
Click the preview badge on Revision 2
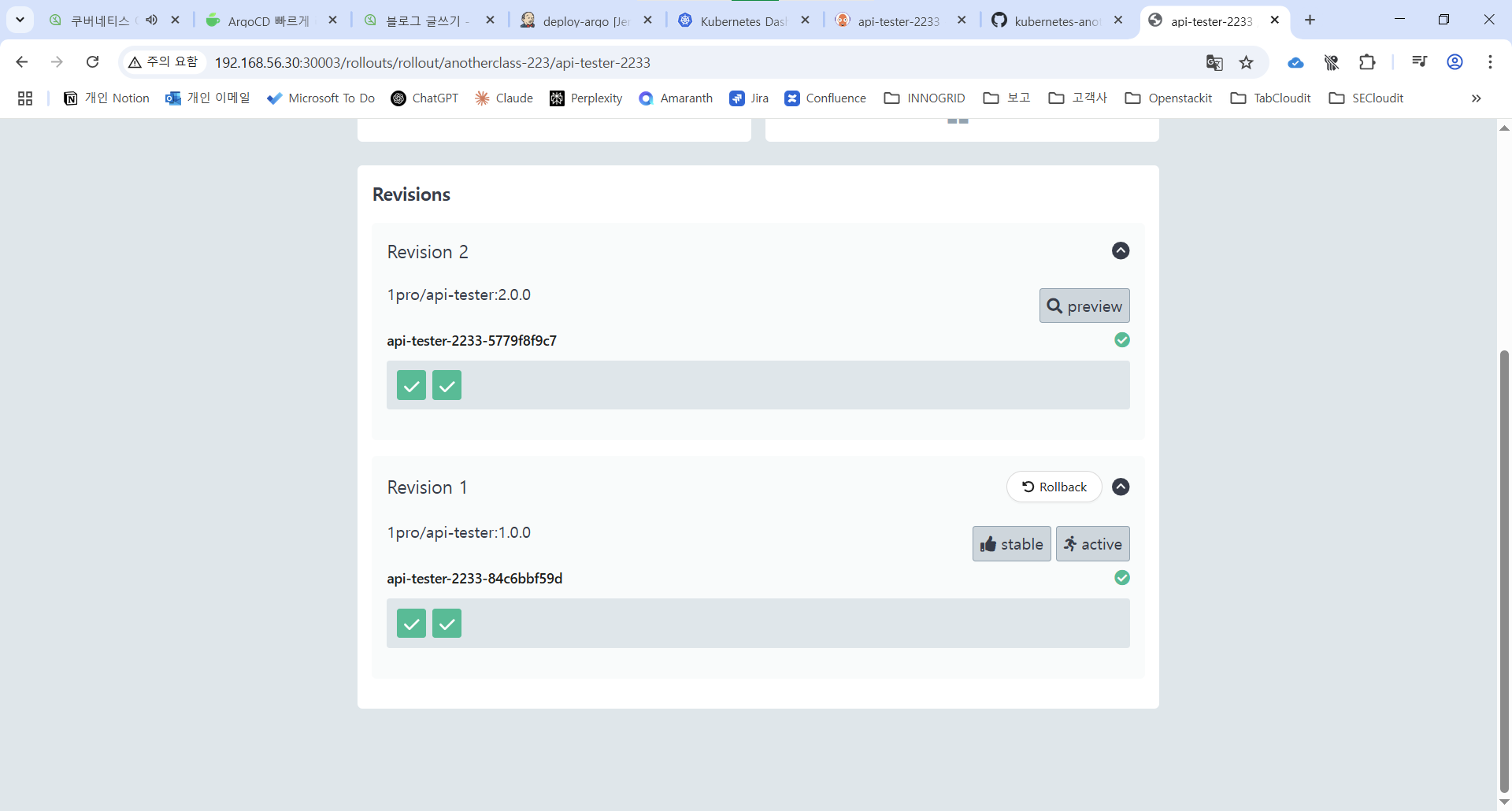1084,306
